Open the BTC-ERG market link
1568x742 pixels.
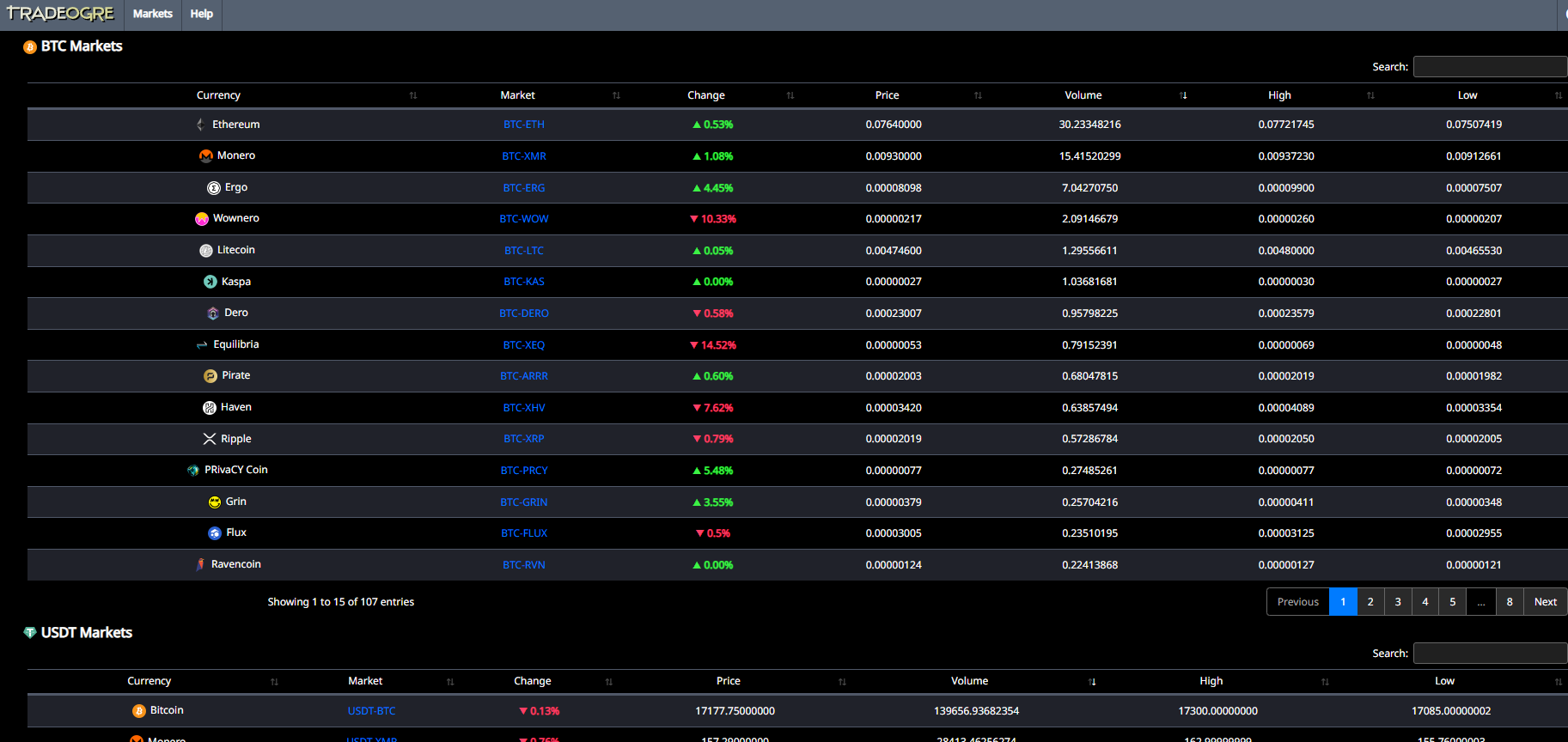[524, 188]
